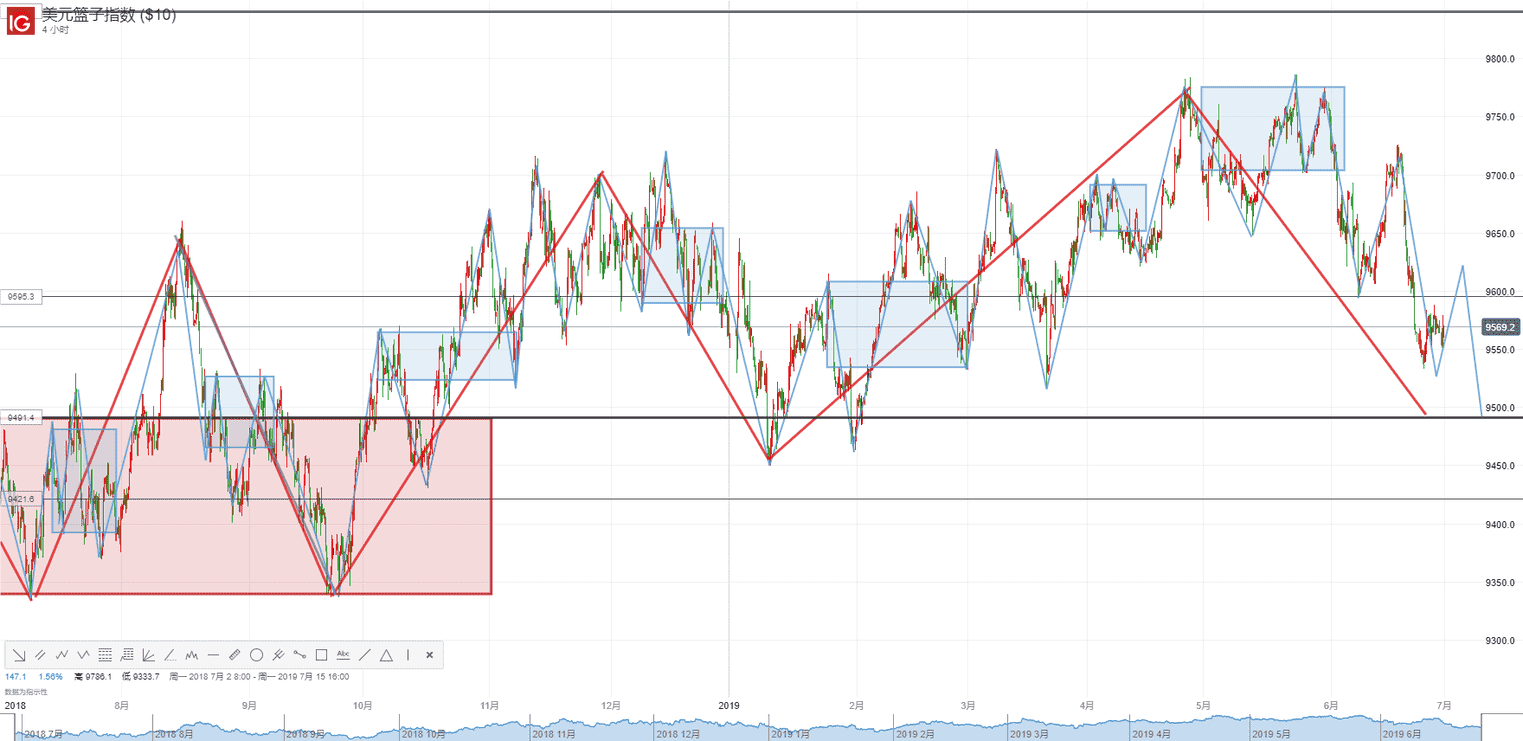The width and height of the screenshot is (1523, 741).
Task: Select the rectangle drawing tool
Action: (x=321, y=655)
